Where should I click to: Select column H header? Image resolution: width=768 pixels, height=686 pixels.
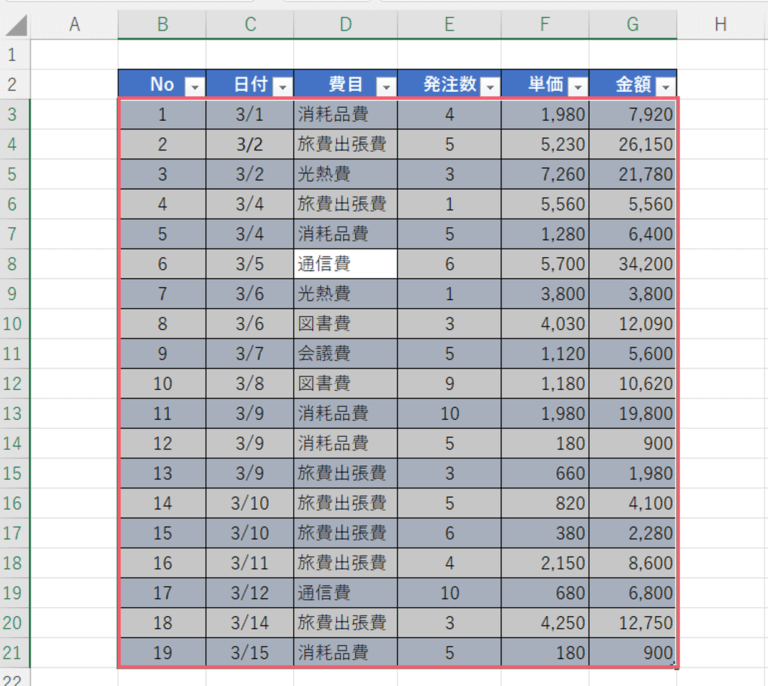coord(720,25)
